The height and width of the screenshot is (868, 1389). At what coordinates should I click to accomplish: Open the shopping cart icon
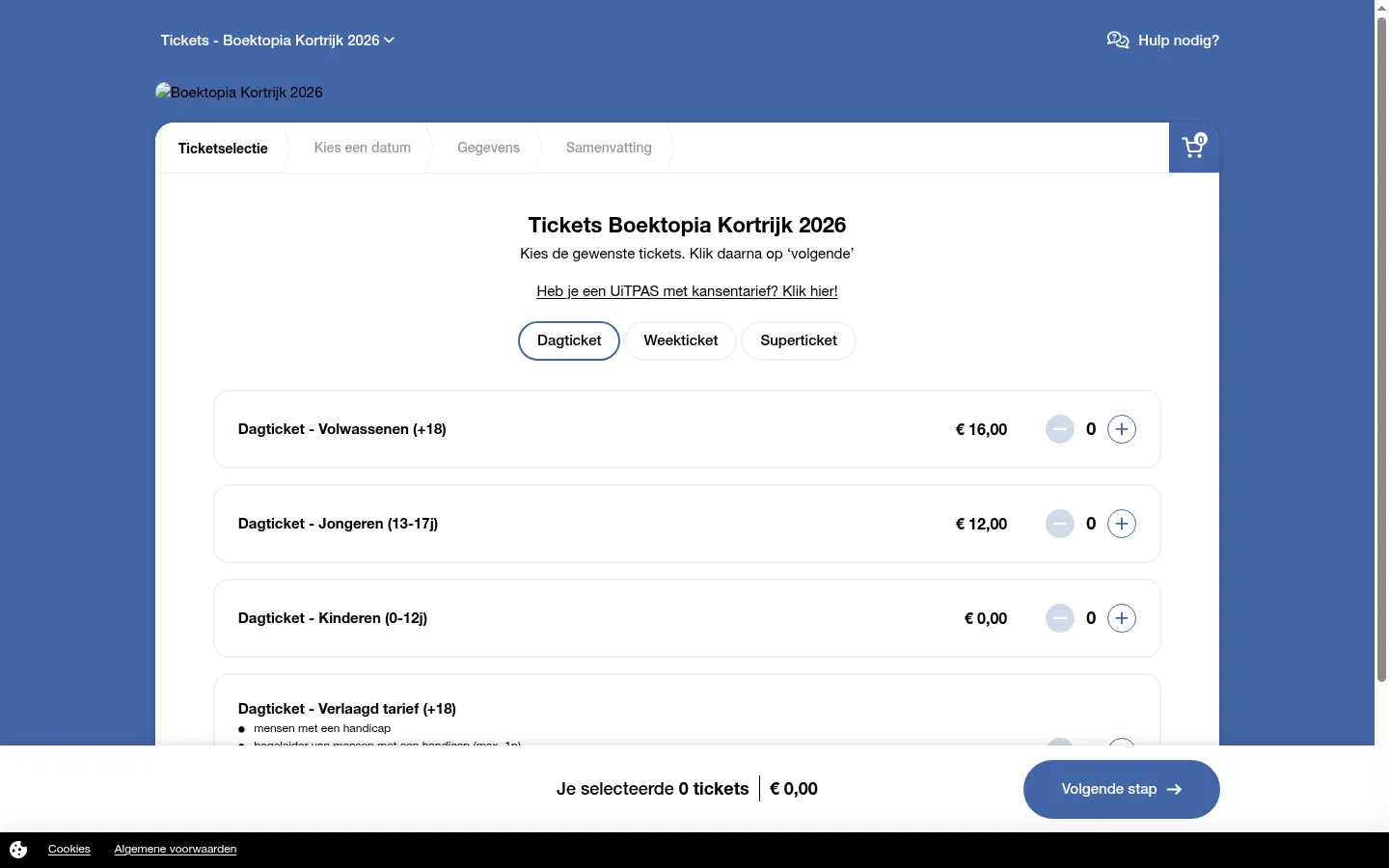(x=1194, y=148)
